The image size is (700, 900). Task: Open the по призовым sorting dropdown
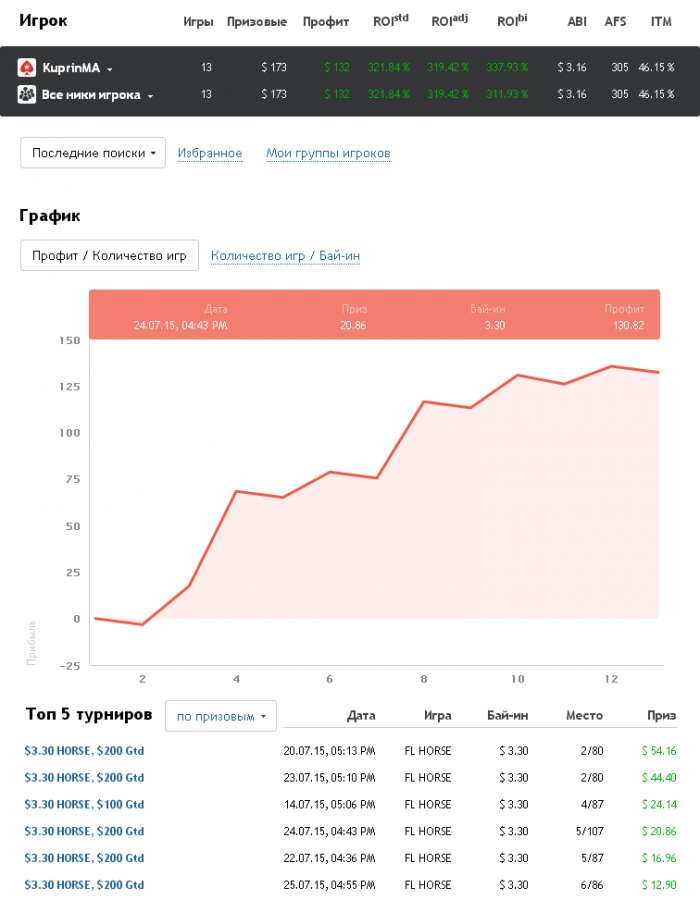point(220,716)
